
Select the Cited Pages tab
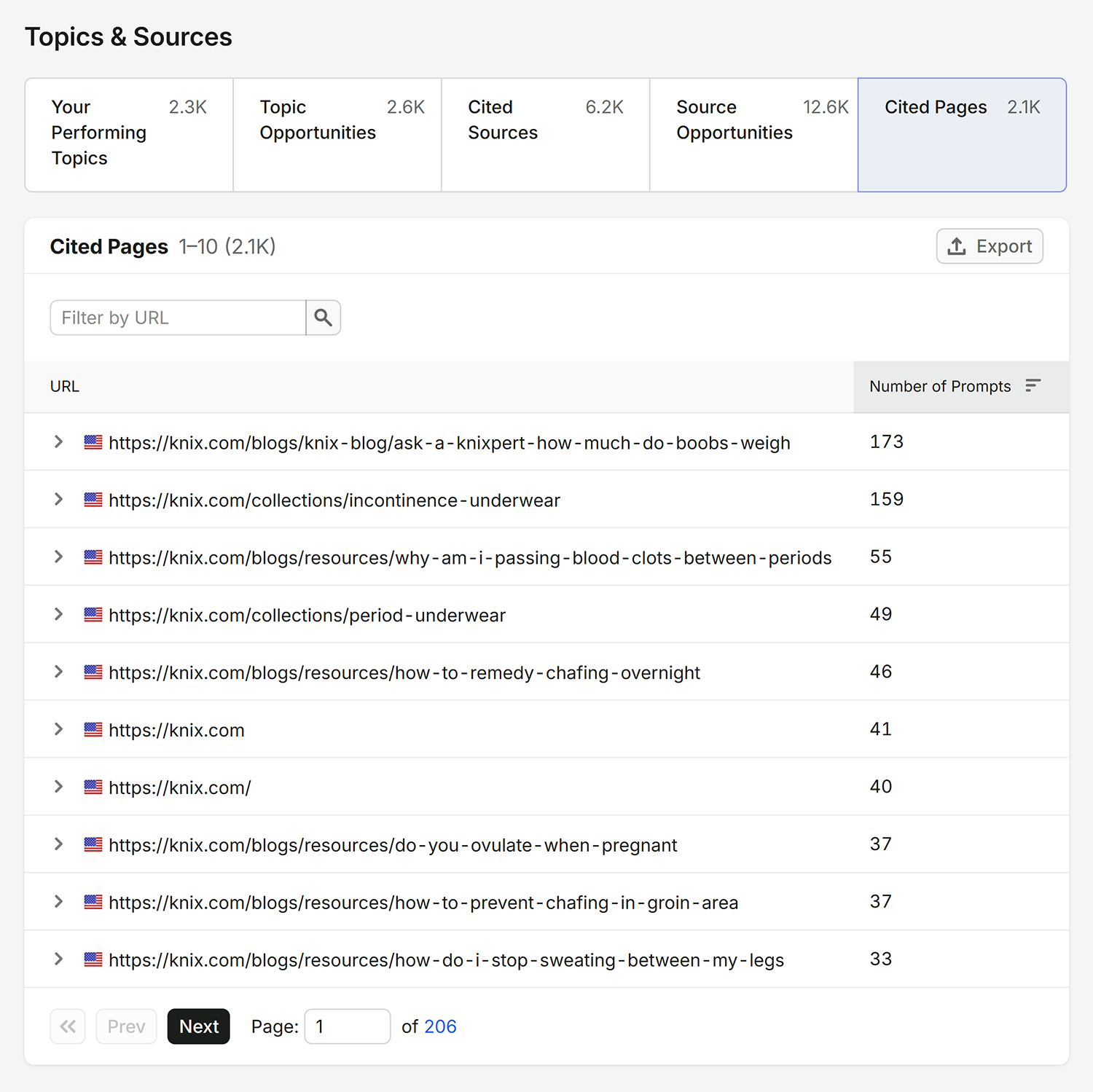[963, 135]
